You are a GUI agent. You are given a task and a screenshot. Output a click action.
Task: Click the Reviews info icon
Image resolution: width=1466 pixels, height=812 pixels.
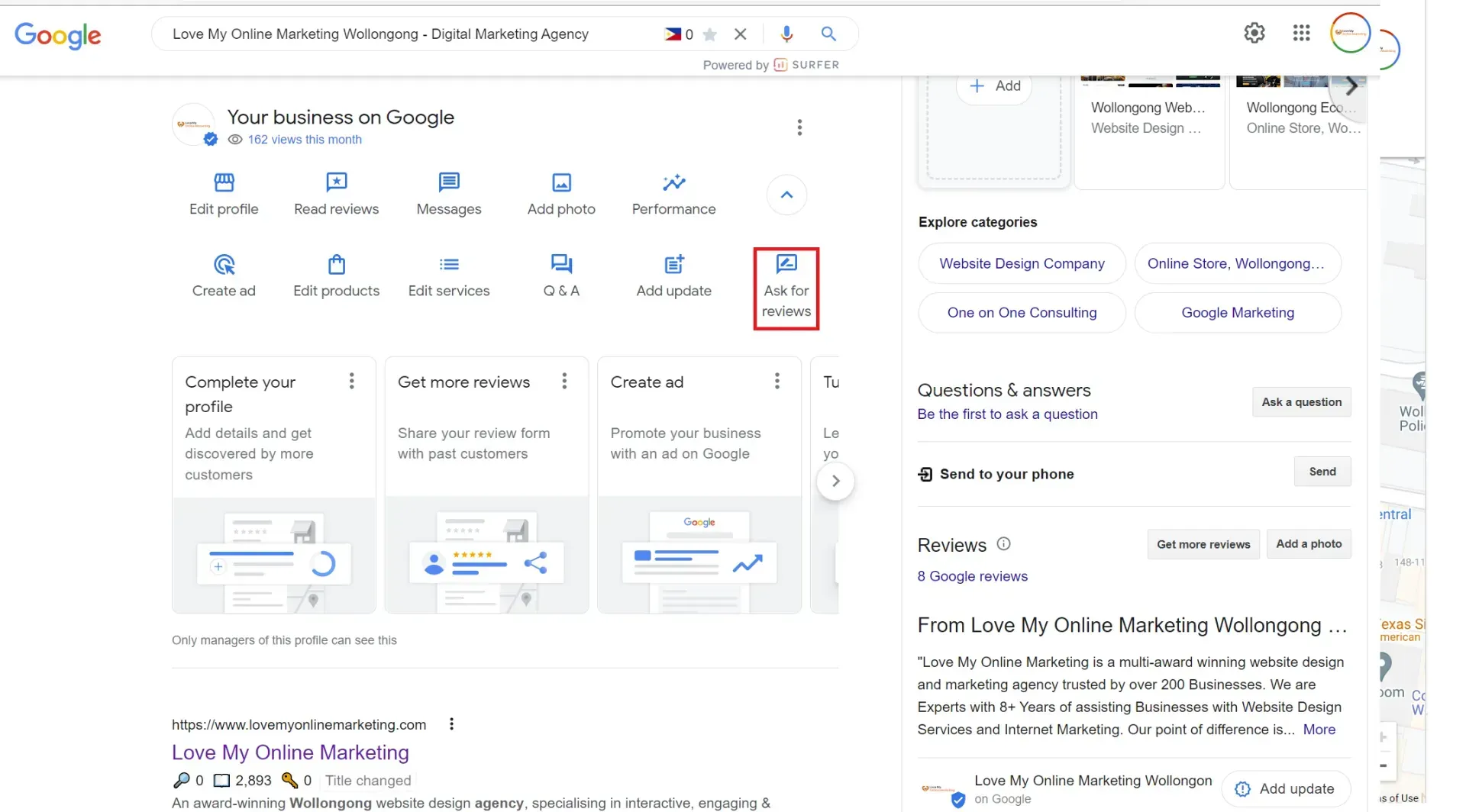[1003, 543]
